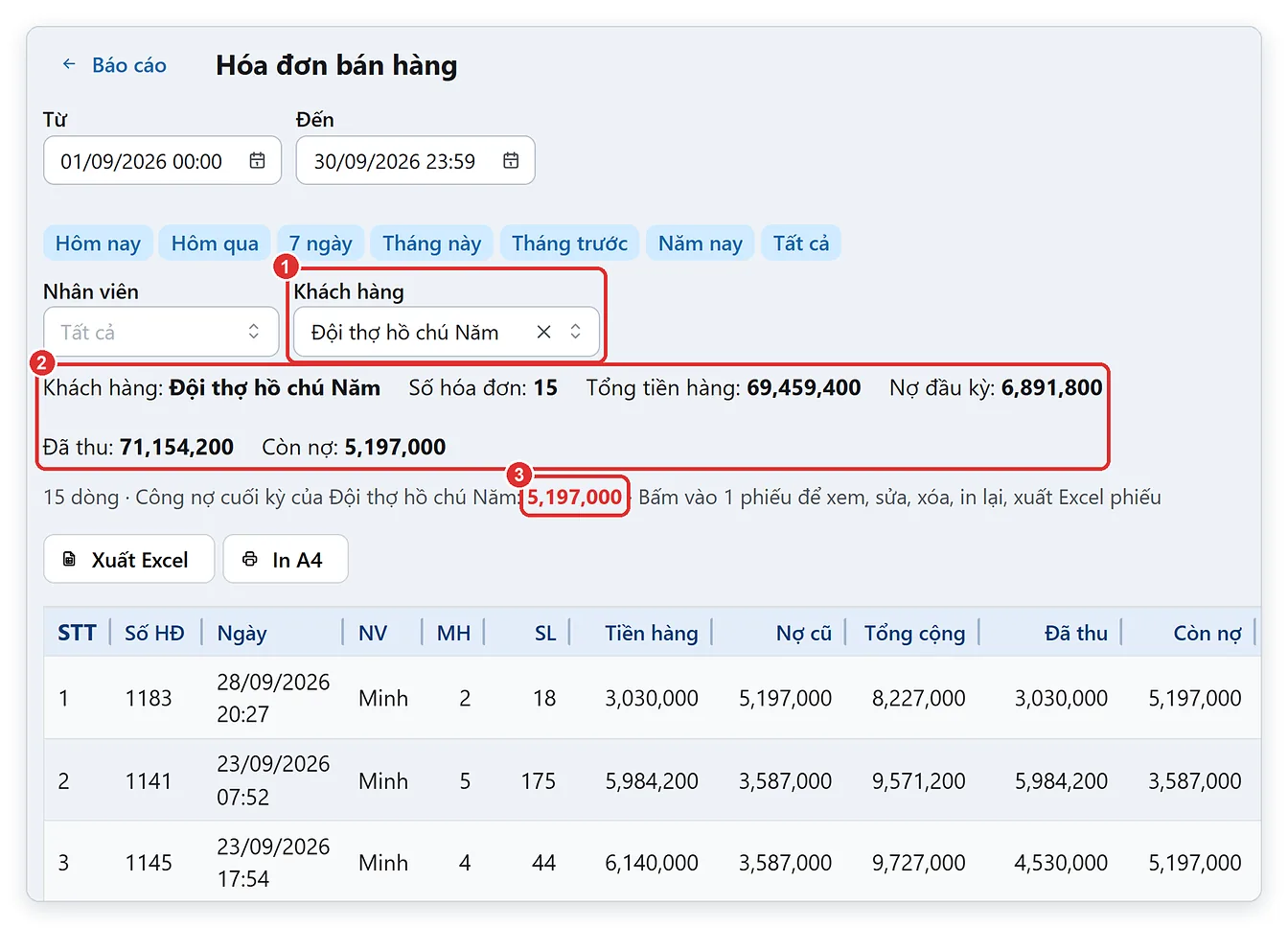The width and height of the screenshot is (1288, 928).
Task: Click the Đến date input field
Action: [415, 161]
